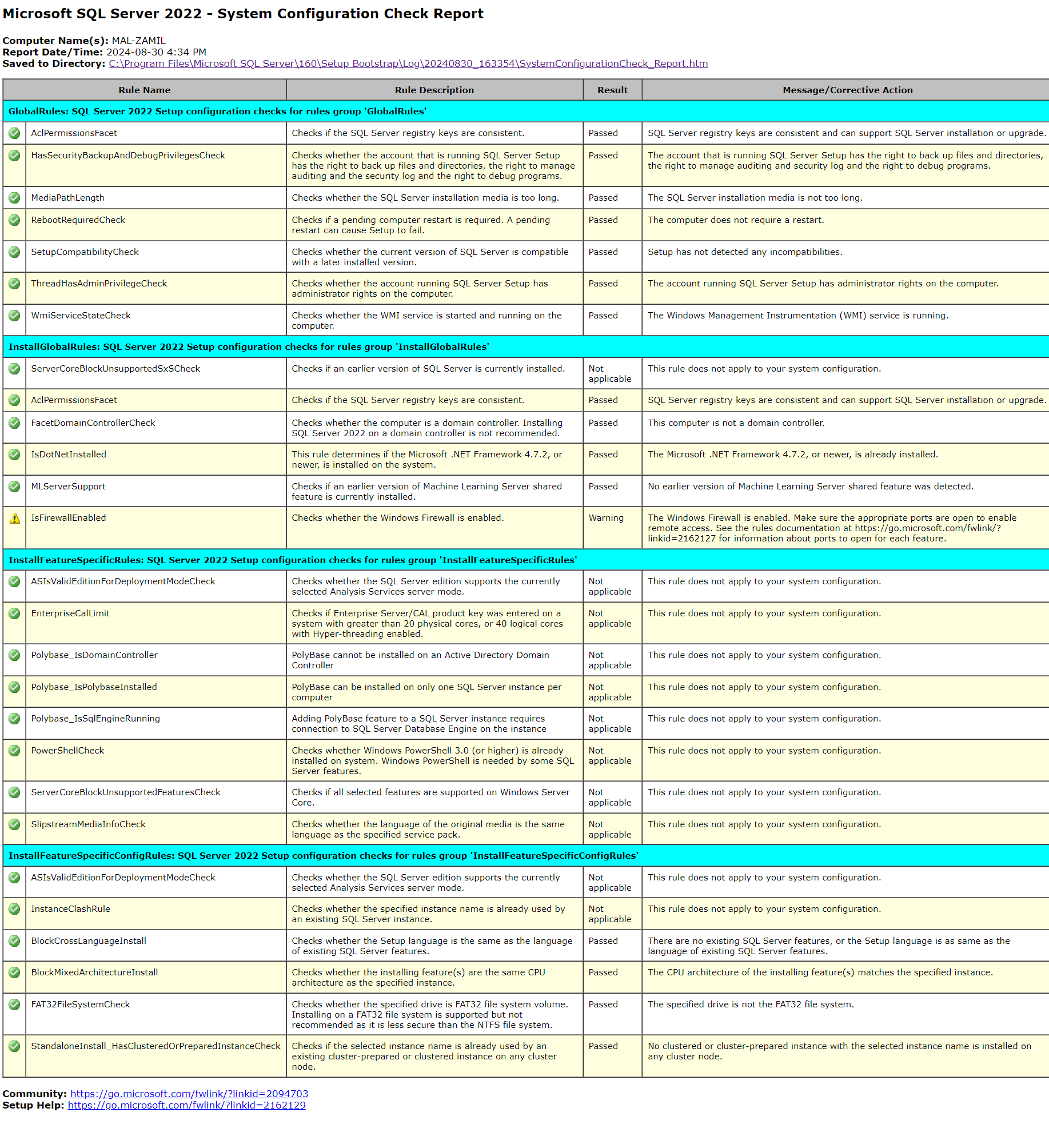Click the MediaPathLength rule name
Viewport: 1049px width, 1148px height.
click(x=67, y=198)
